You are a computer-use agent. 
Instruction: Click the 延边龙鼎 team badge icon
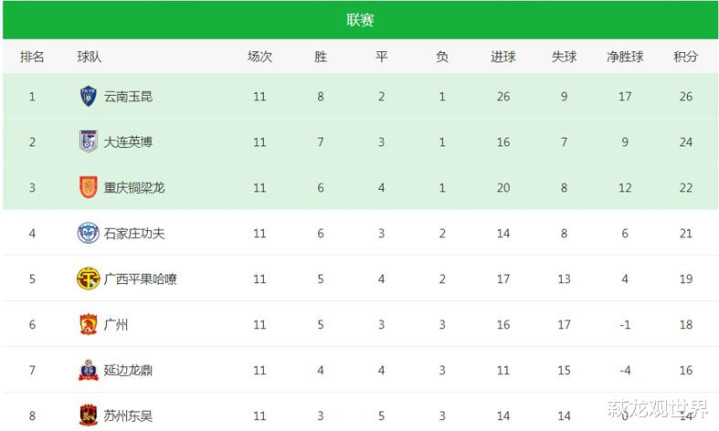pos(88,370)
